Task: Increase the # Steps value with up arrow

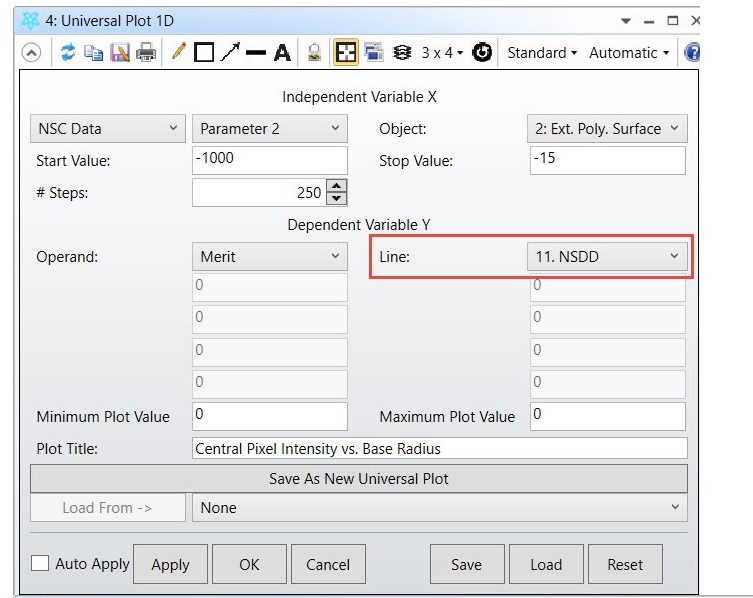Action: (x=337, y=186)
